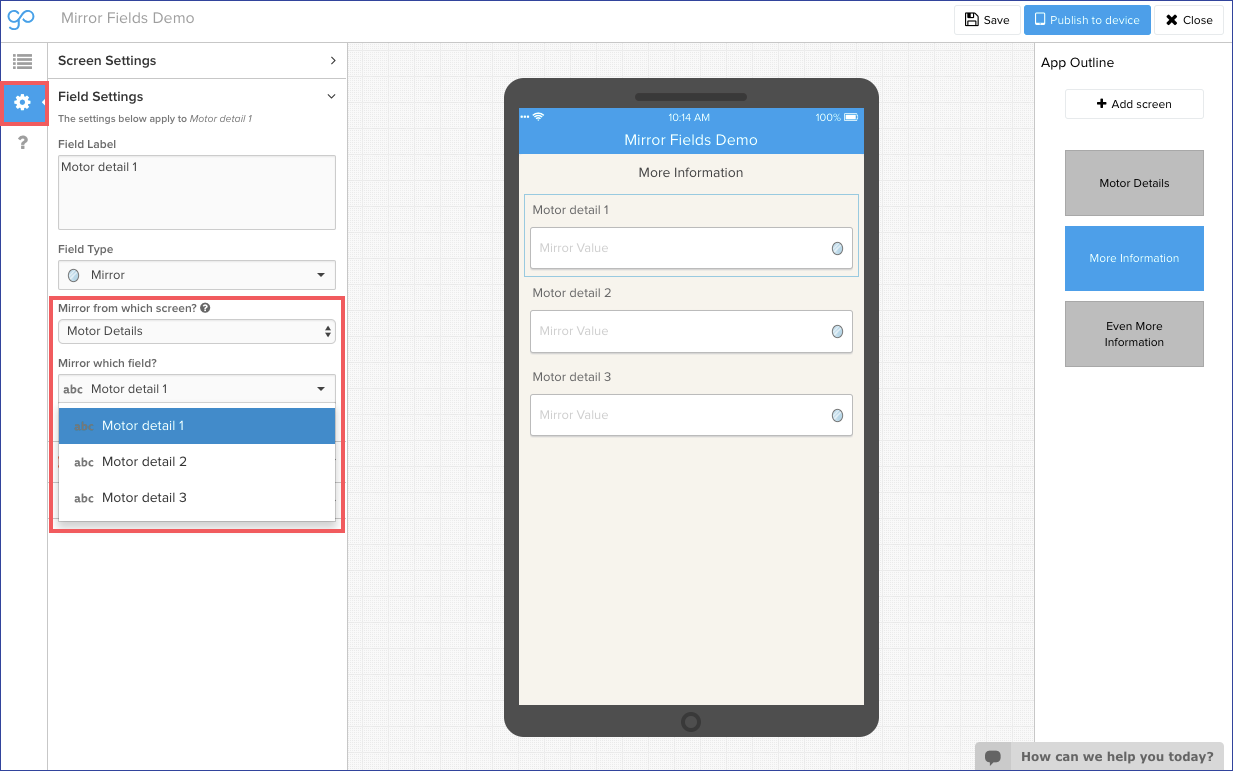
Task: Open the list view sidebar icon
Action: tap(22, 62)
